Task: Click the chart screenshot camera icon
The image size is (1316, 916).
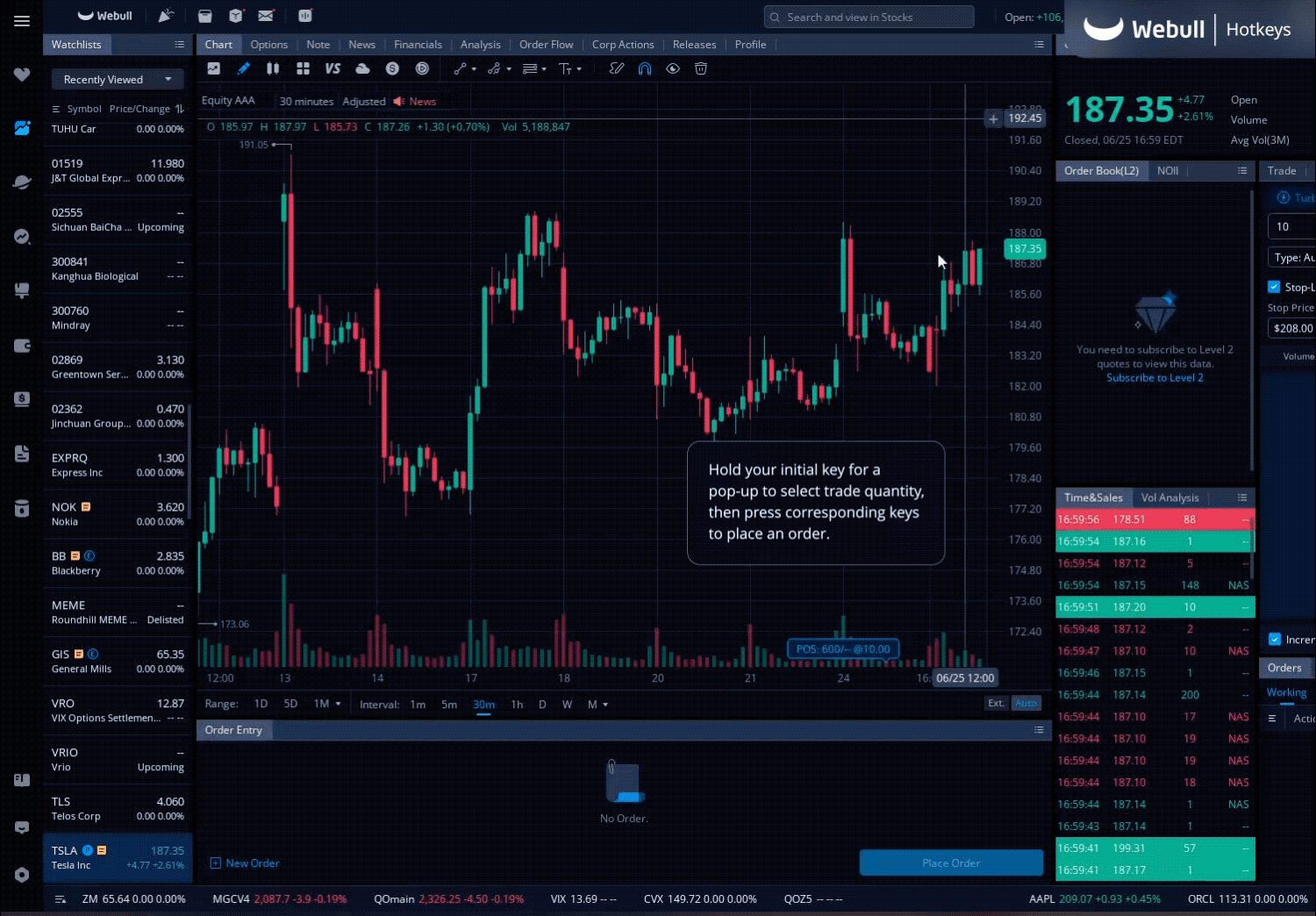Action: (214, 68)
